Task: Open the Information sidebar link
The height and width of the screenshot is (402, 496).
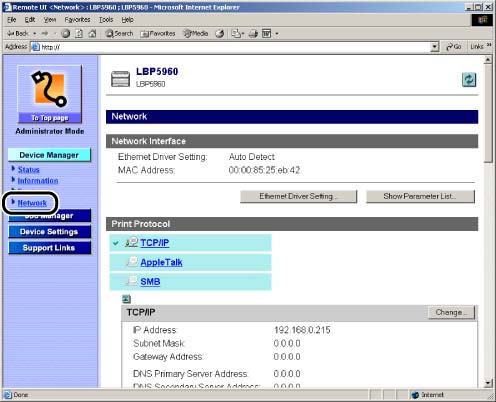Action: click(38, 181)
